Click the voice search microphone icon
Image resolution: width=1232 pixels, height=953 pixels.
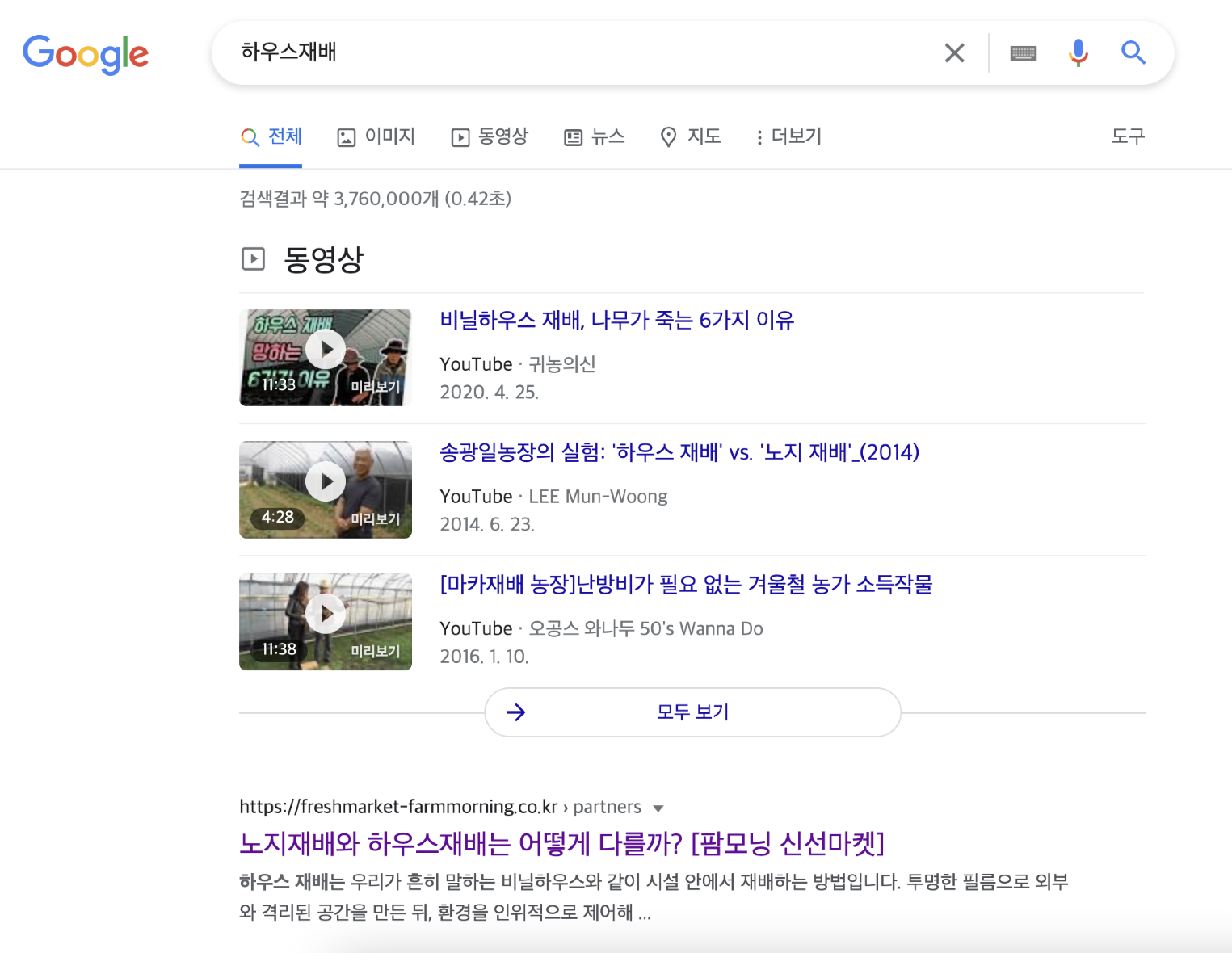[x=1077, y=52]
